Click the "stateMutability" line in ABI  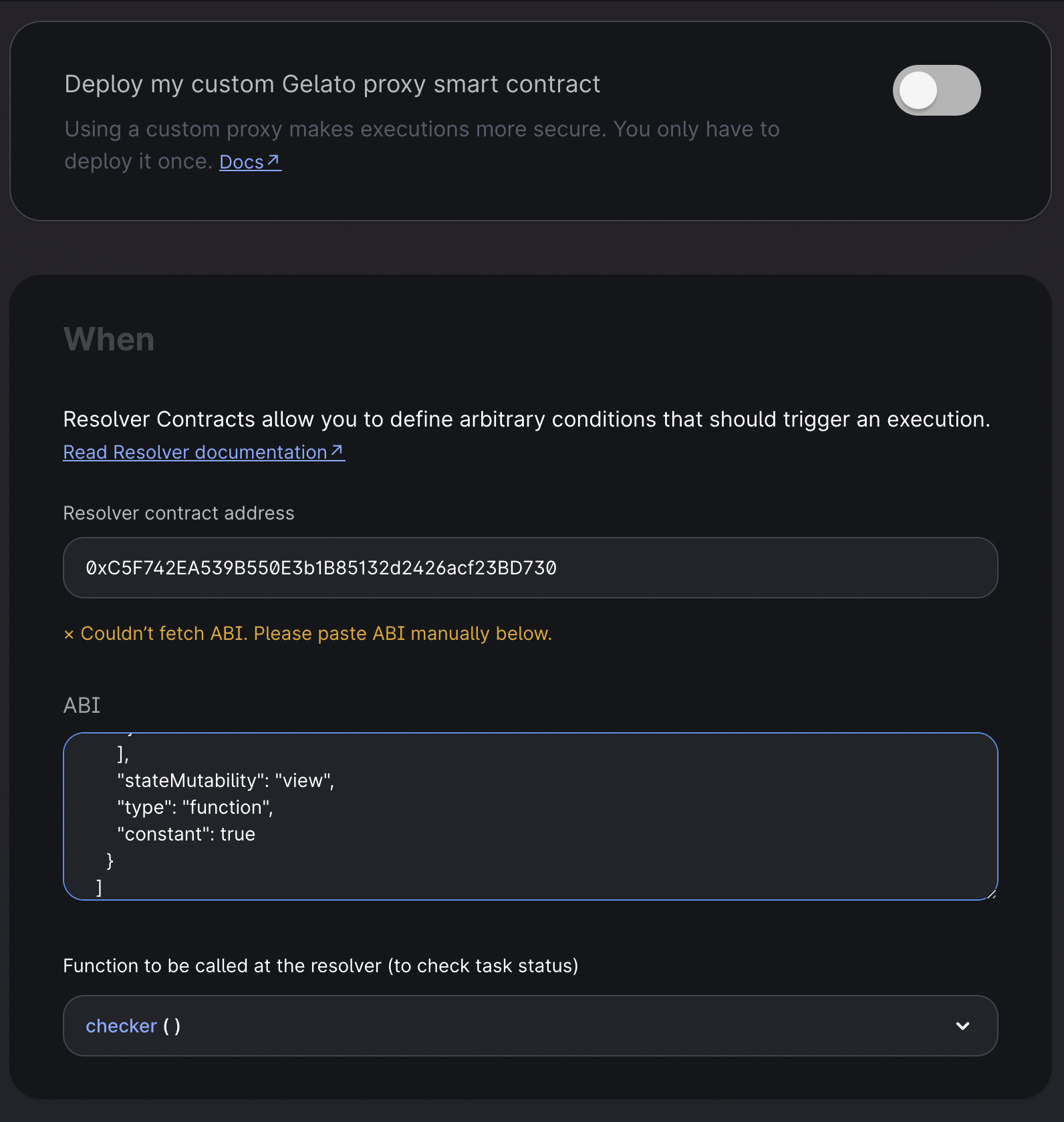pos(225,780)
